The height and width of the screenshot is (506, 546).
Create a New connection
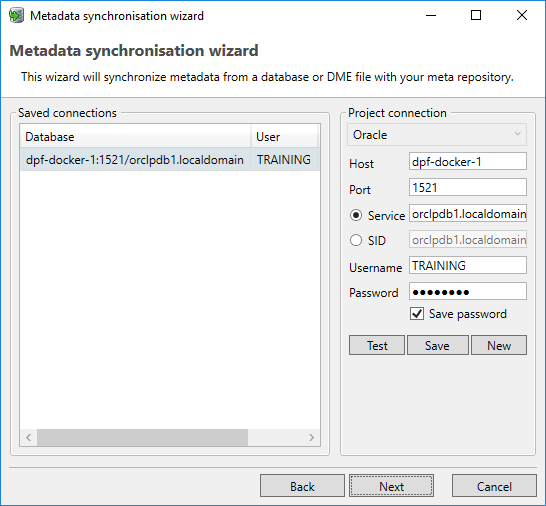click(x=499, y=345)
